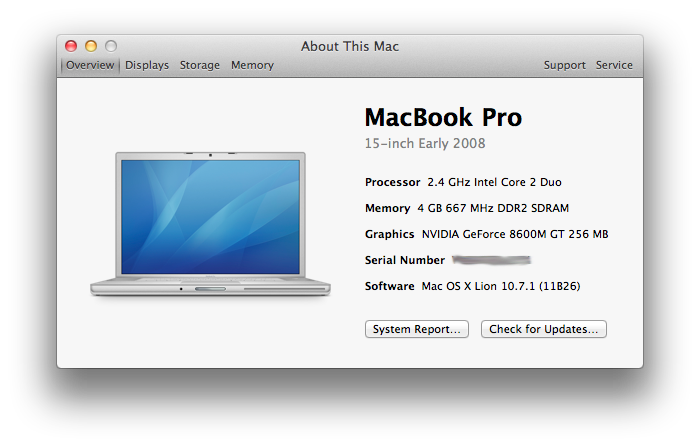The width and height of the screenshot is (700, 447).
Task: Click the 15-inch Early 2008 subtitle
Action: pyautogui.click(x=425, y=143)
